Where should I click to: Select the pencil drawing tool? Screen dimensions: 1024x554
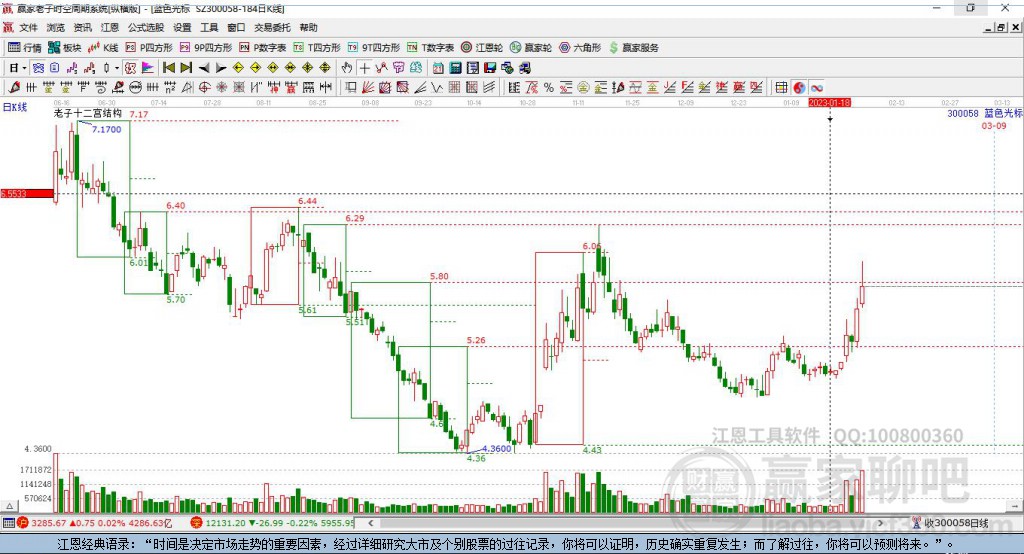[x=14, y=88]
